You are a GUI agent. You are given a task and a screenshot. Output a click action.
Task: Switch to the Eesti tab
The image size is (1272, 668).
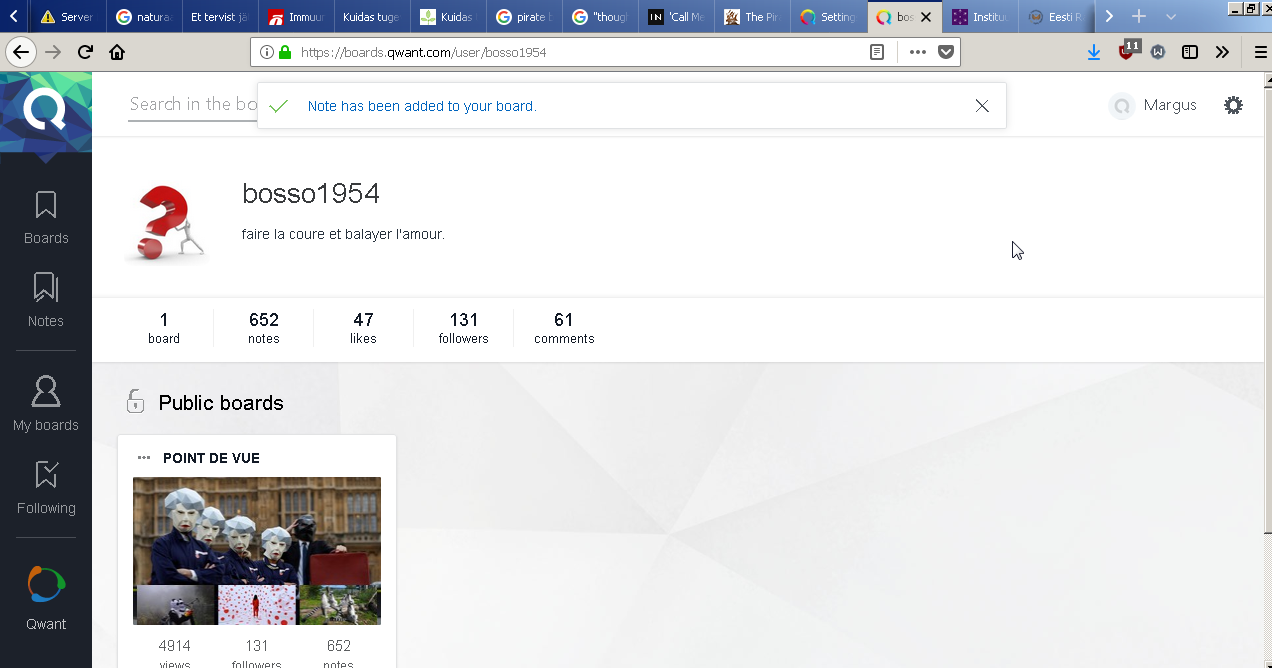(x=1056, y=17)
